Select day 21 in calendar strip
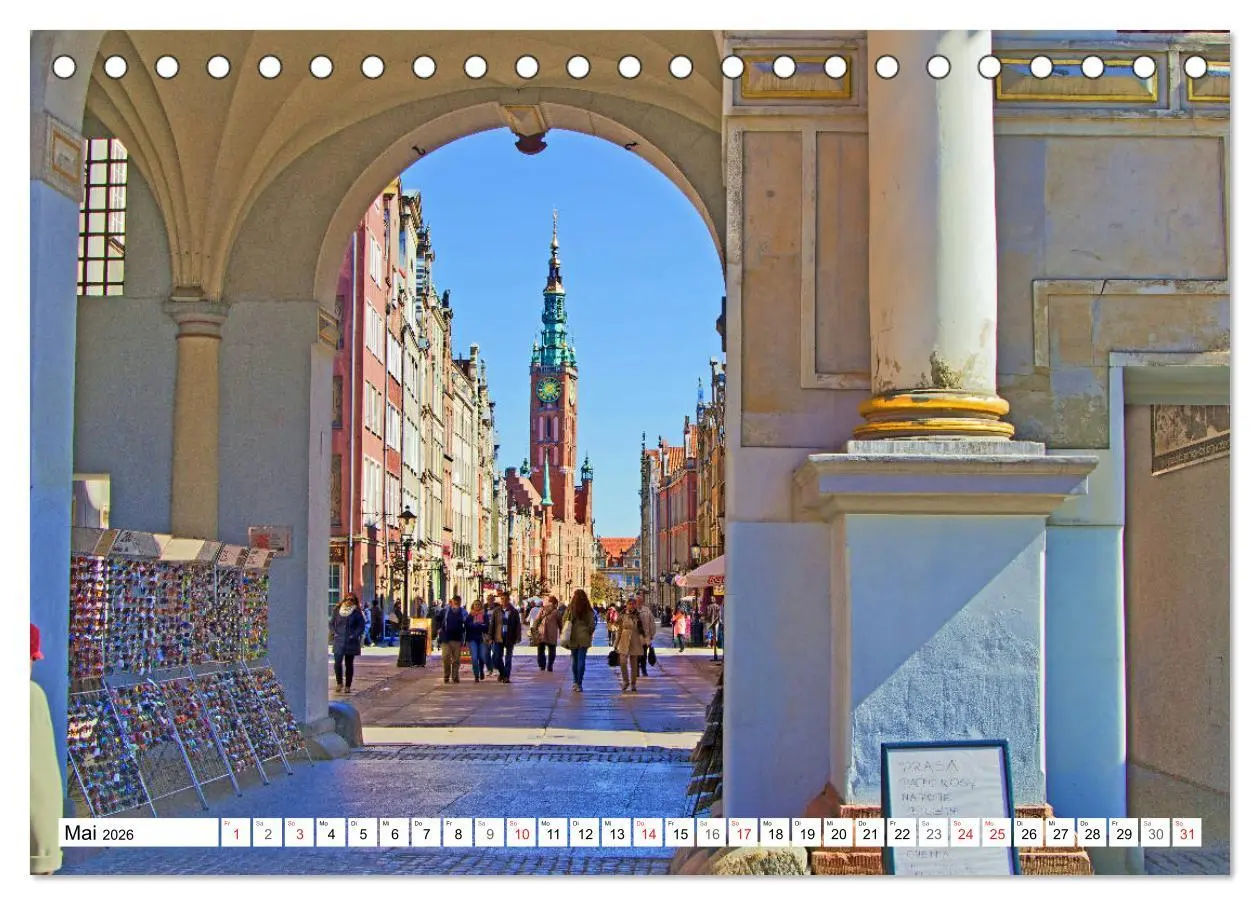This screenshot has width=1260, height=905. [x=870, y=833]
